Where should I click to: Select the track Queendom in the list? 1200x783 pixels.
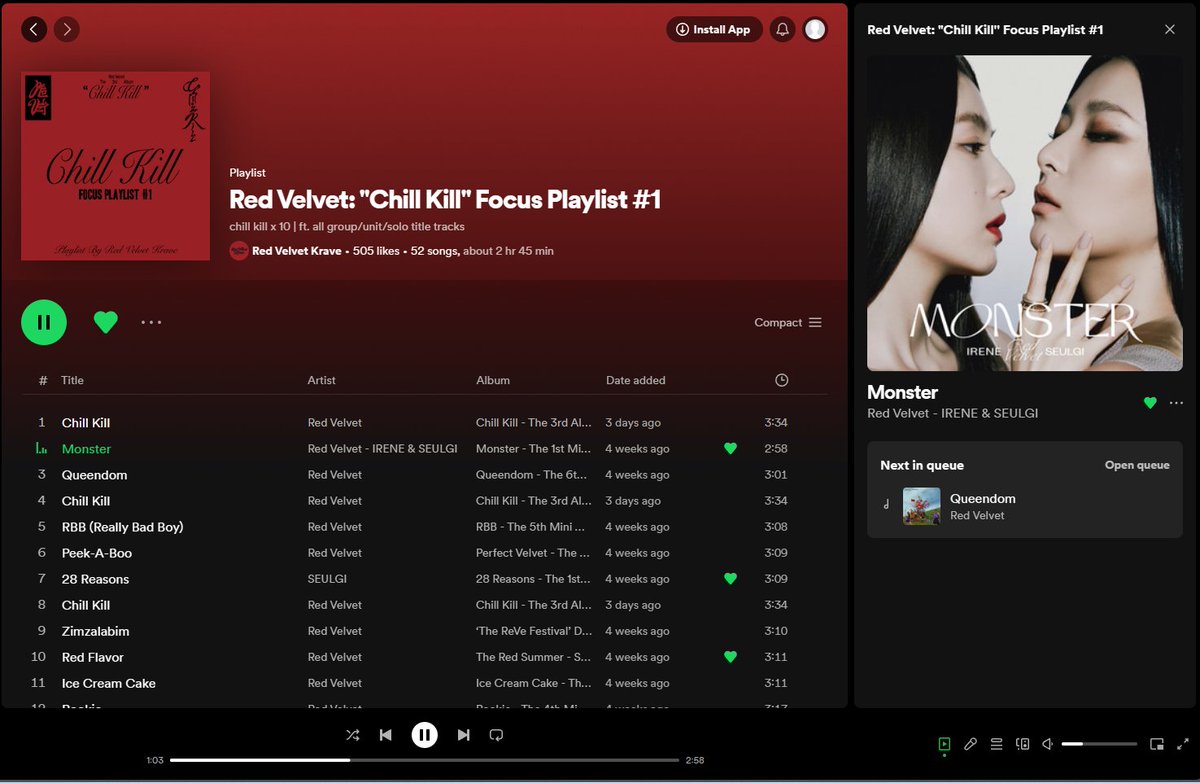point(424,475)
